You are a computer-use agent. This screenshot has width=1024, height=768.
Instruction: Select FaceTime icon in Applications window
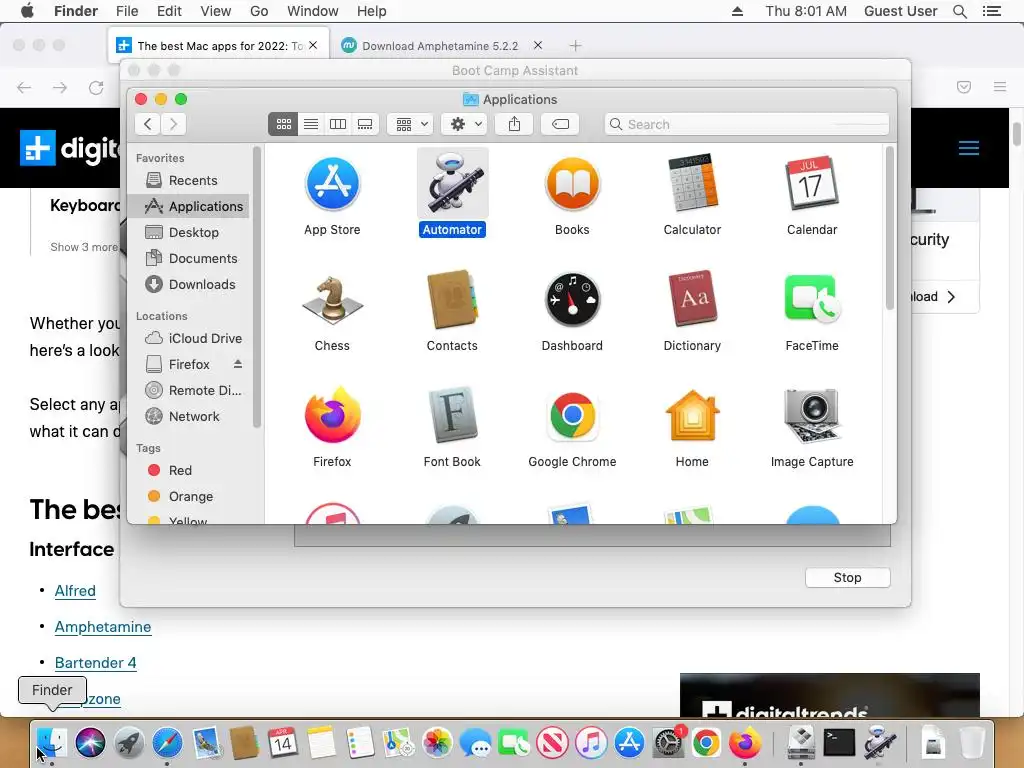click(812, 298)
